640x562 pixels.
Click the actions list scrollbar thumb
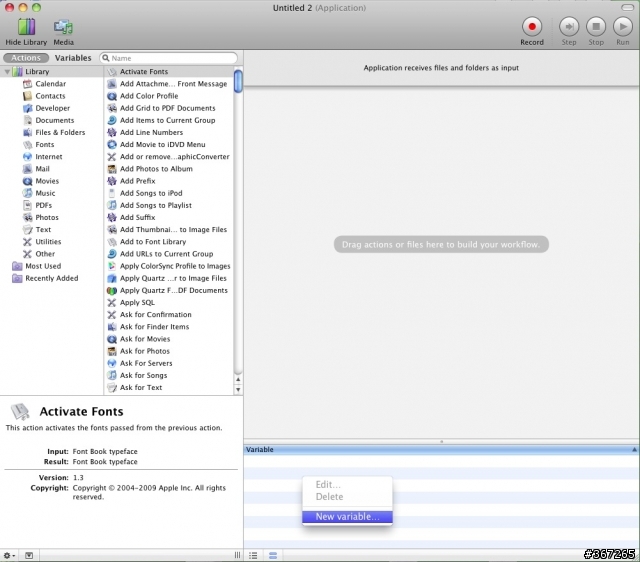[x=238, y=81]
